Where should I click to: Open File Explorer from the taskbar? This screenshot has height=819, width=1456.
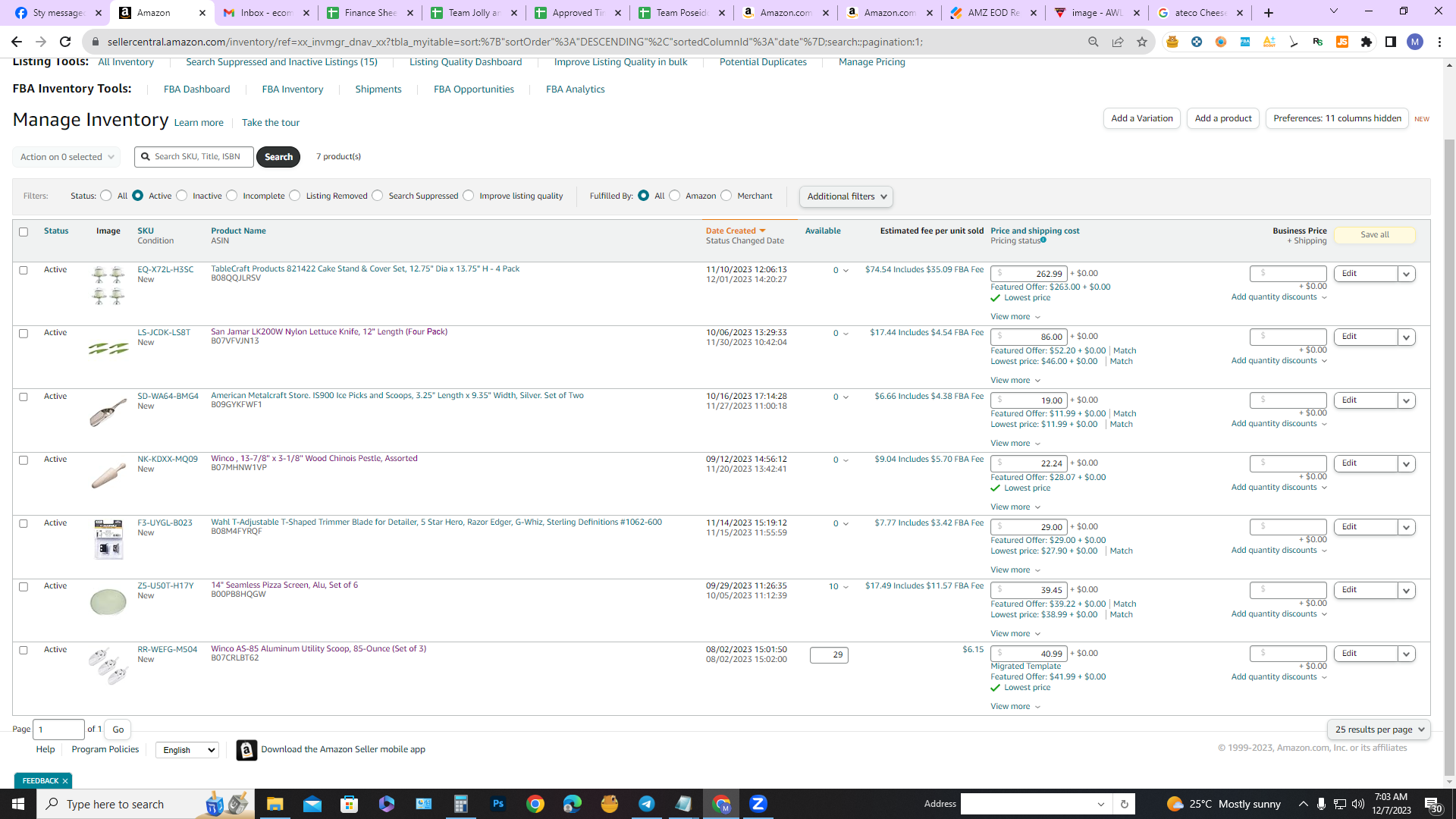[275, 804]
